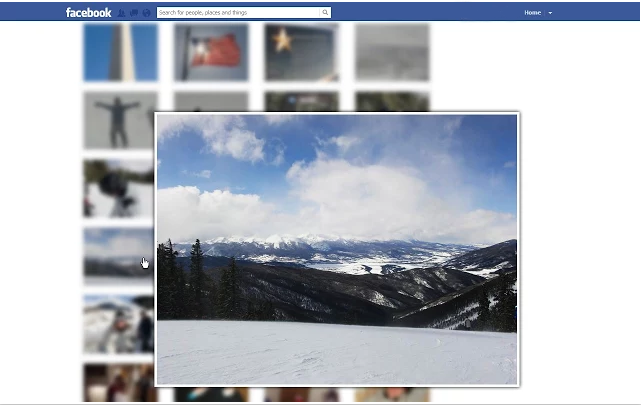
Task: Select the mountain landscape thumbnail under the cursor
Action: [x=119, y=256]
